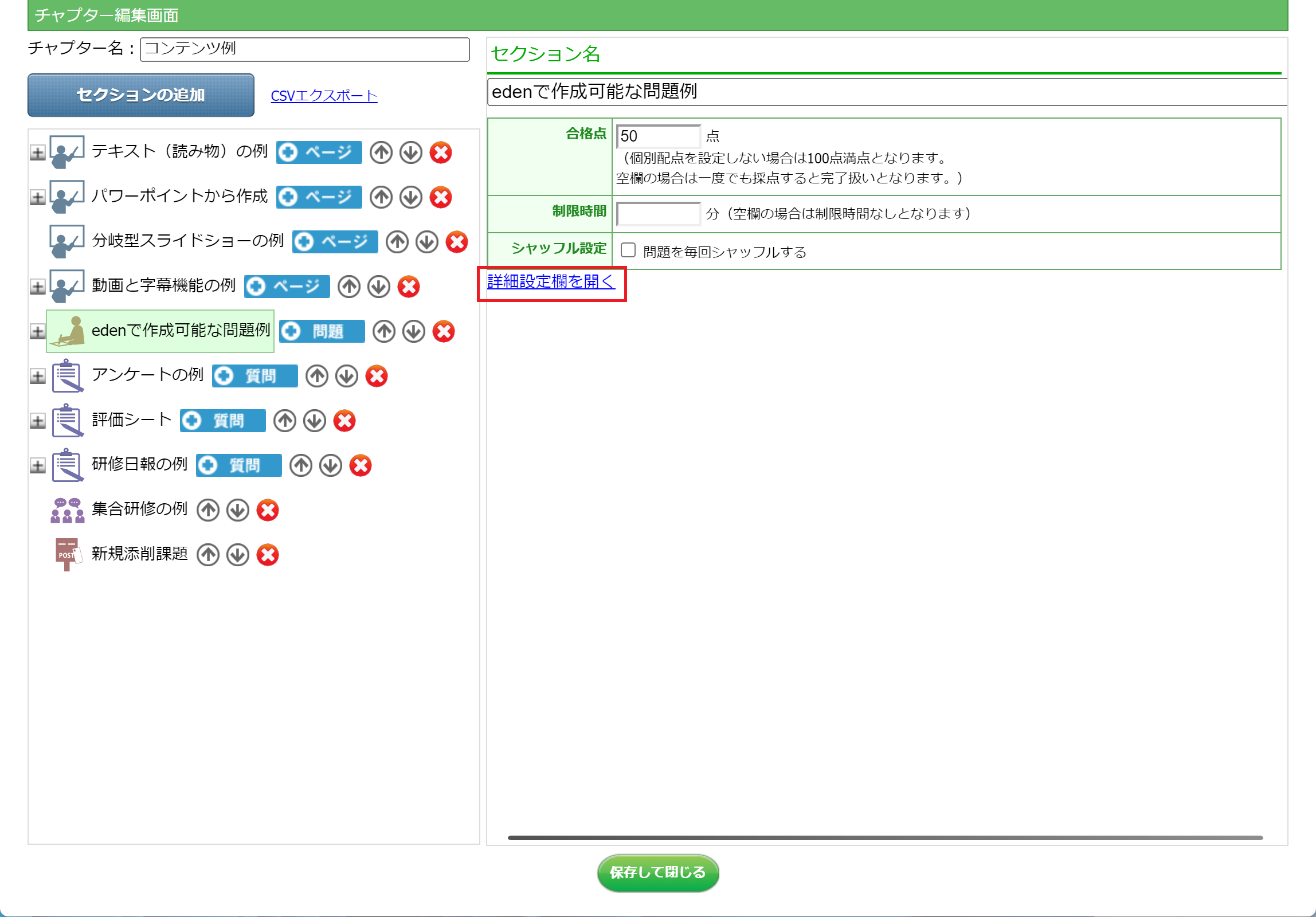The width and height of the screenshot is (1316, 917).
Task: Add page to テキスト（読み物）の例
Action: coord(319,152)
